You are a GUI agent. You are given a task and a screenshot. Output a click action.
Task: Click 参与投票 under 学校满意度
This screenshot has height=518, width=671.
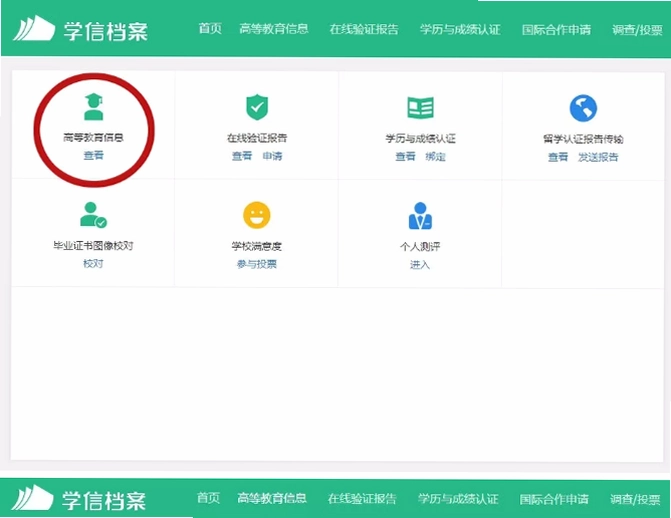257,264
